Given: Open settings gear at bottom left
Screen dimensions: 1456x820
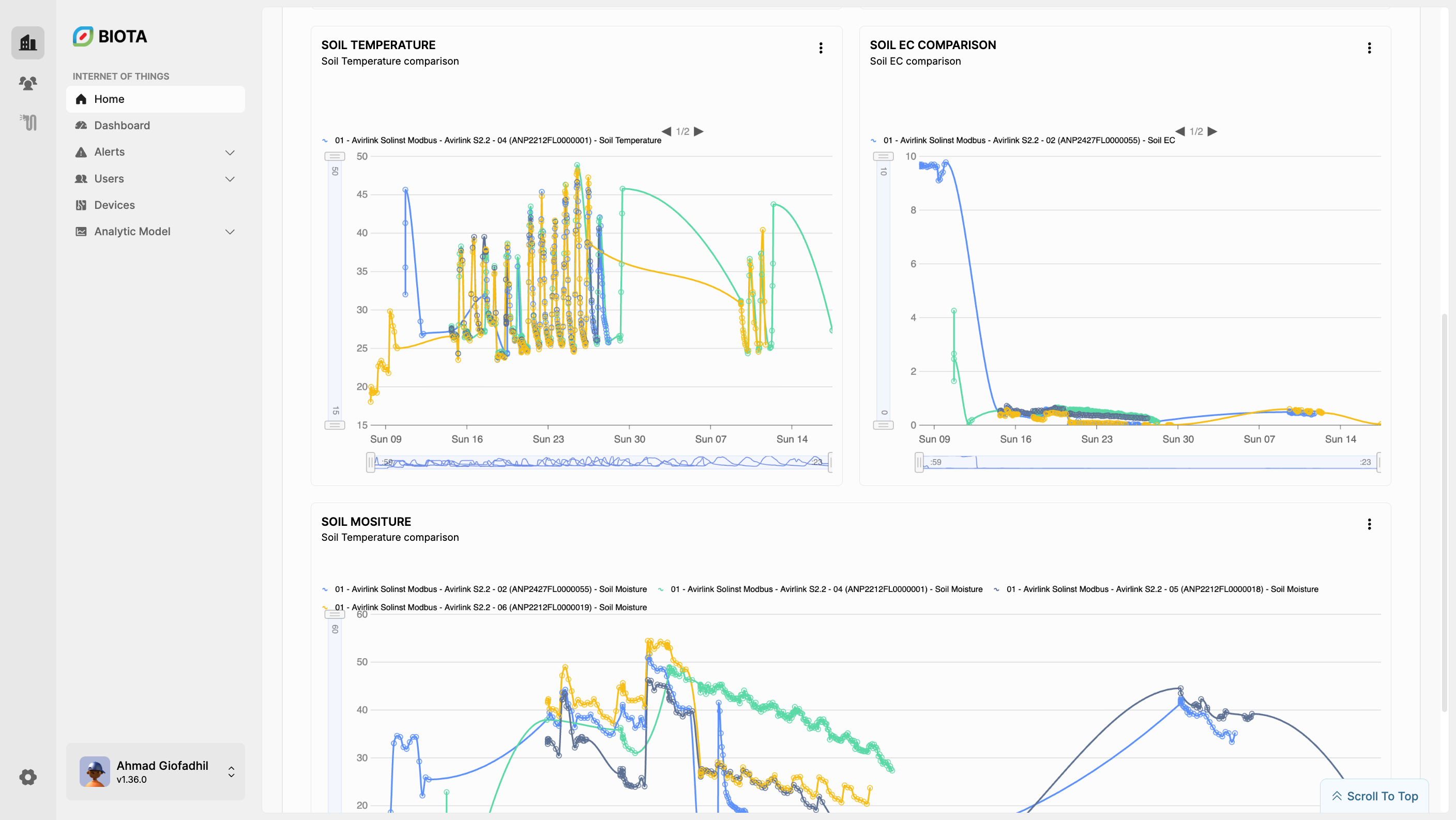Looking at the screenshot, I should coord(28,777).
